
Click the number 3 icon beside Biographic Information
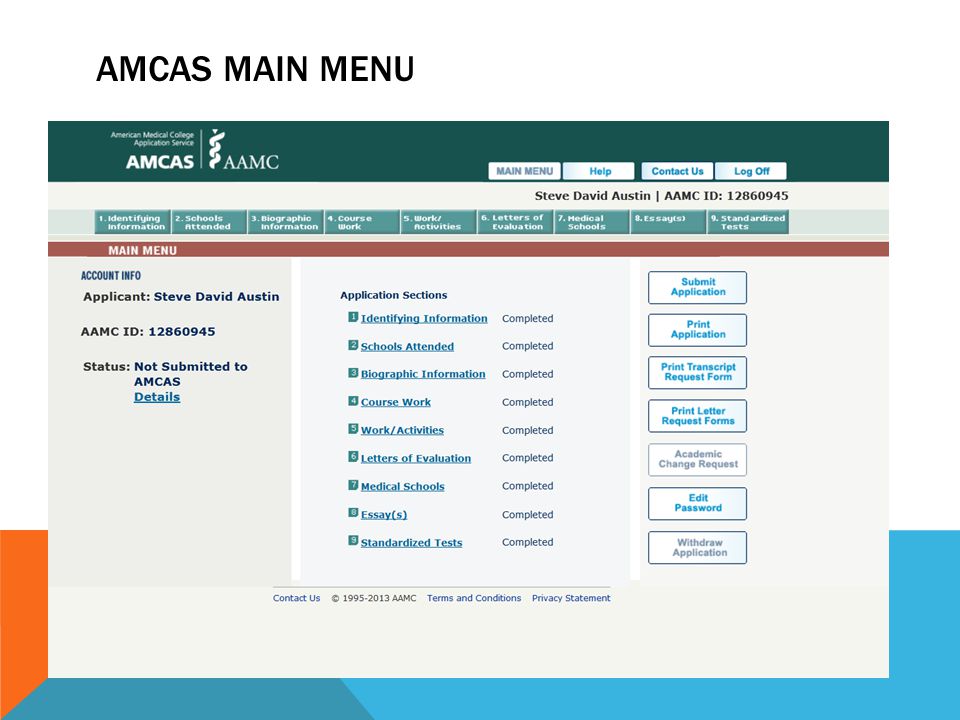coord(353,373)
